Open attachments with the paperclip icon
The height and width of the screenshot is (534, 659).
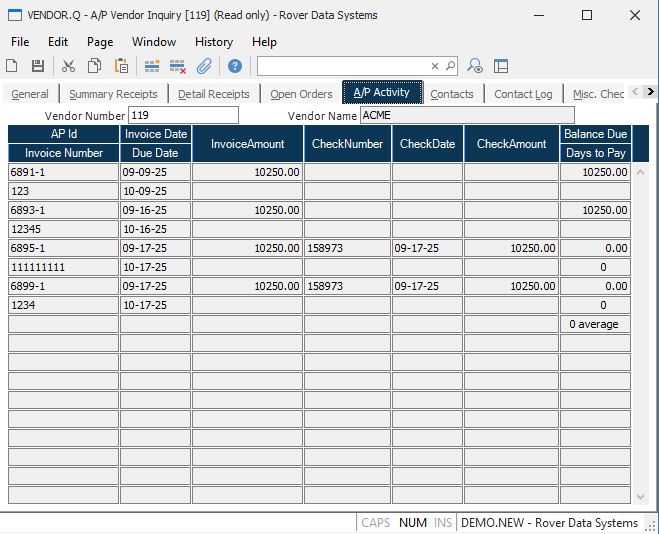click(x=204, y=66)
